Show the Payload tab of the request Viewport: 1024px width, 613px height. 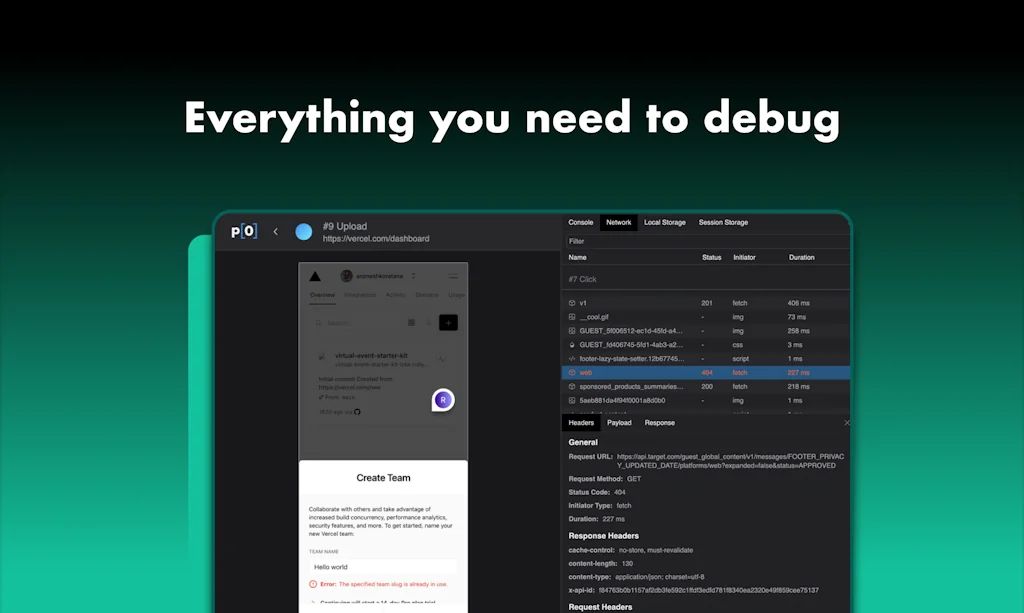[x=619, y=423]
